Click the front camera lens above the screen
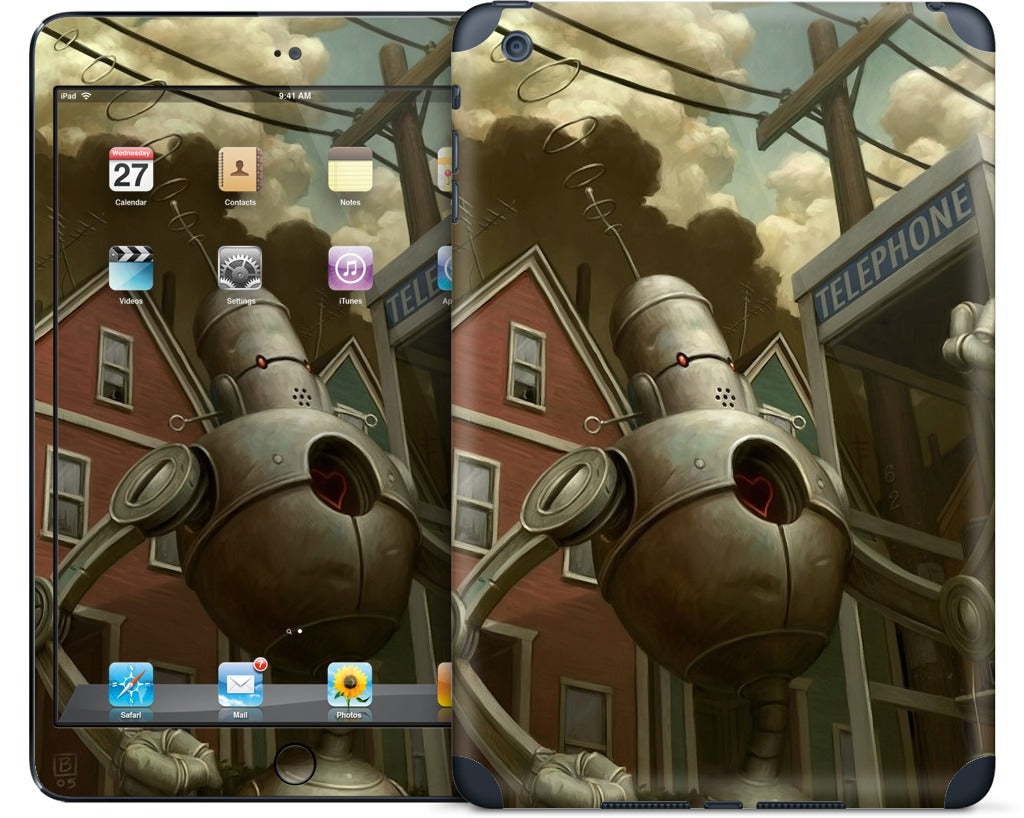Image resolution: width=1024 pixels, height=818 pixels. [295, 54]
